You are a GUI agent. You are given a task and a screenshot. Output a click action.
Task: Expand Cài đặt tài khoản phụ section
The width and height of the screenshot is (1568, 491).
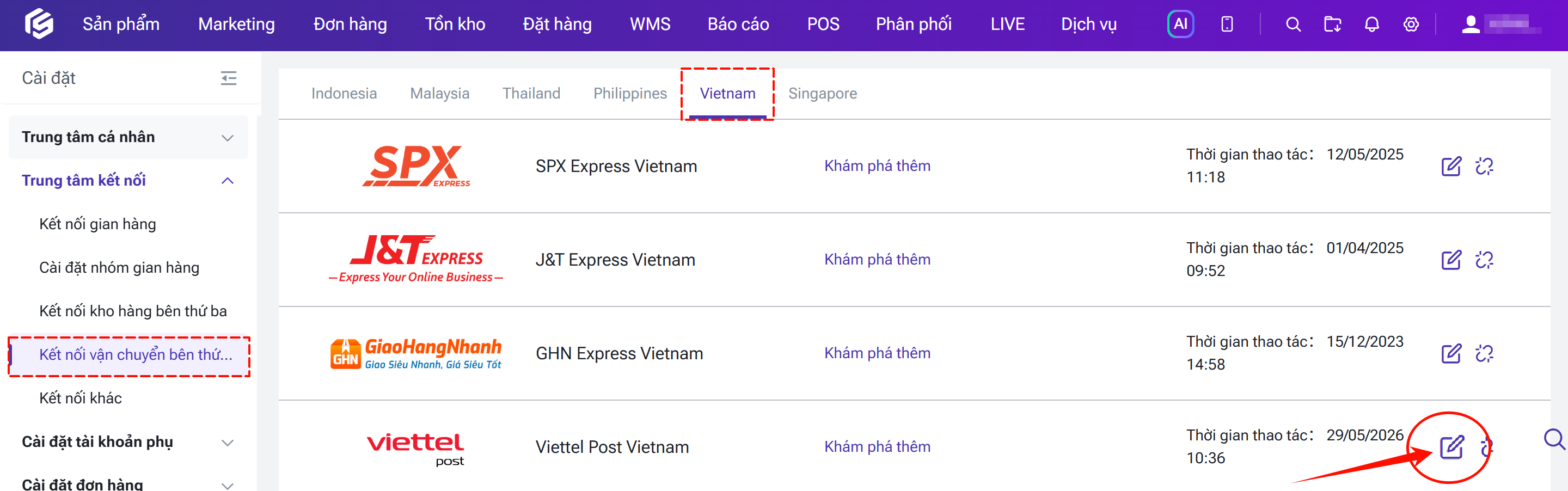pos(128,443)
